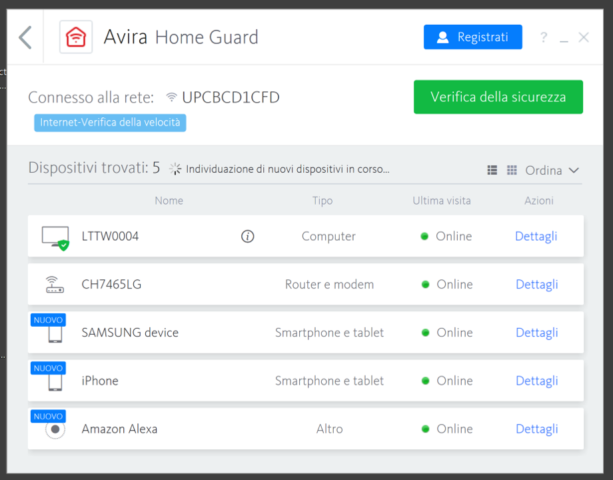
Task: Click the Ultima visita column header
Action: coord(442,201)
